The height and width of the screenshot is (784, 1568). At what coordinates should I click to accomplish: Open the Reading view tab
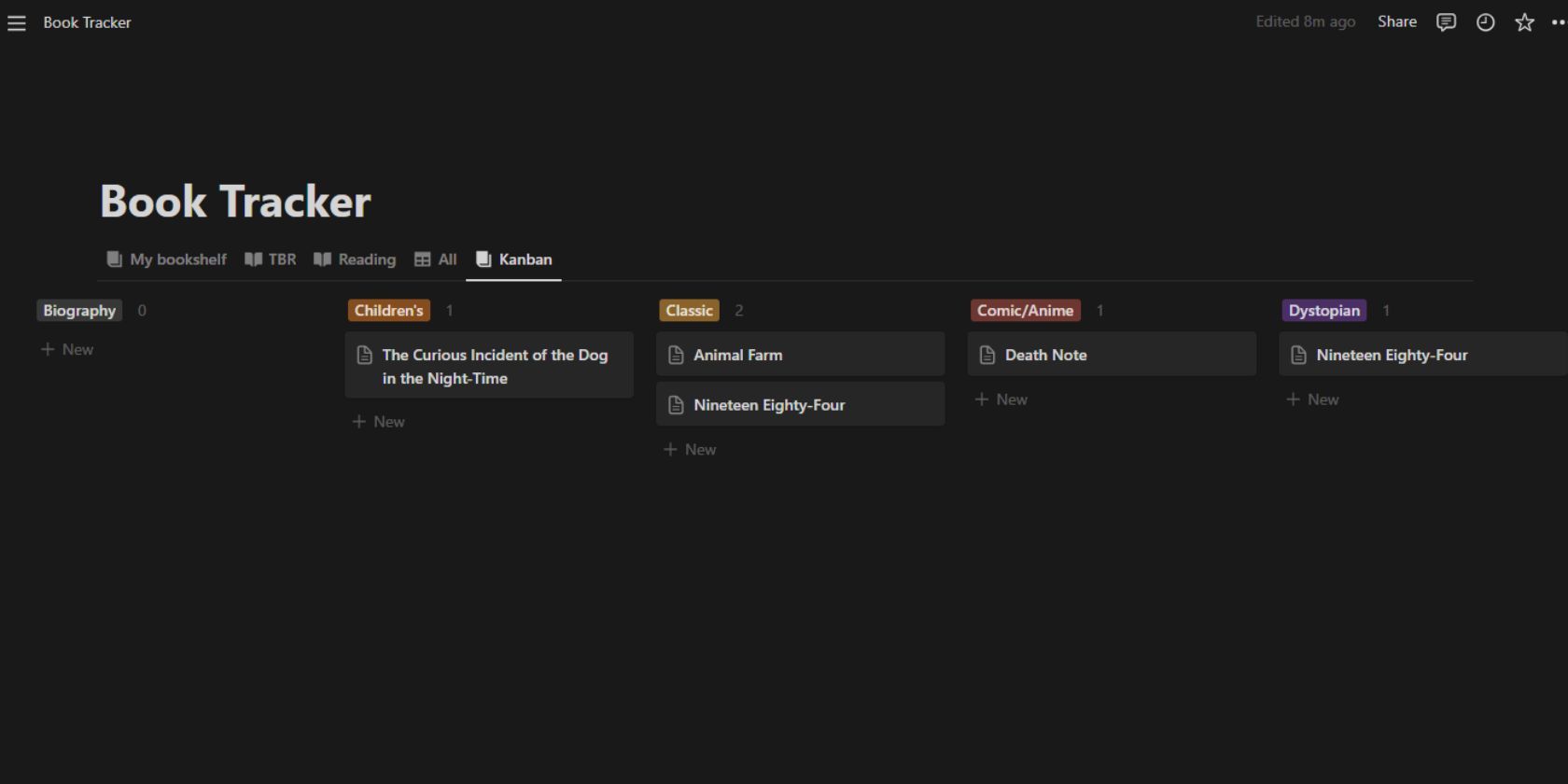pyautogui.click(x=355, y=259)
